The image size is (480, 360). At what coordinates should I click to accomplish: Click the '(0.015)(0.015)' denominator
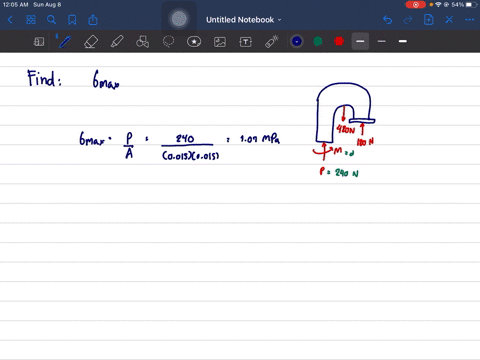click(190, 156)
